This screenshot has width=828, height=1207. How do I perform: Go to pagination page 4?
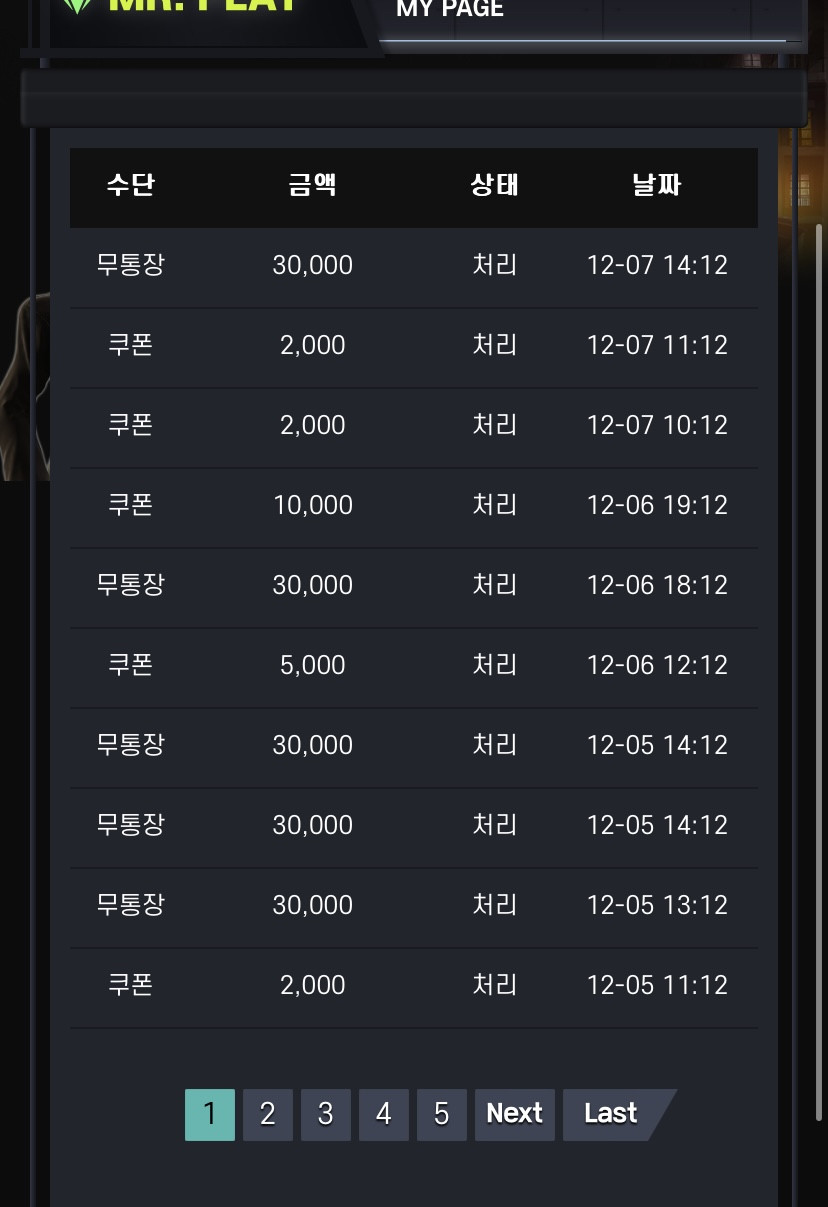click(x=384, y=1114)
